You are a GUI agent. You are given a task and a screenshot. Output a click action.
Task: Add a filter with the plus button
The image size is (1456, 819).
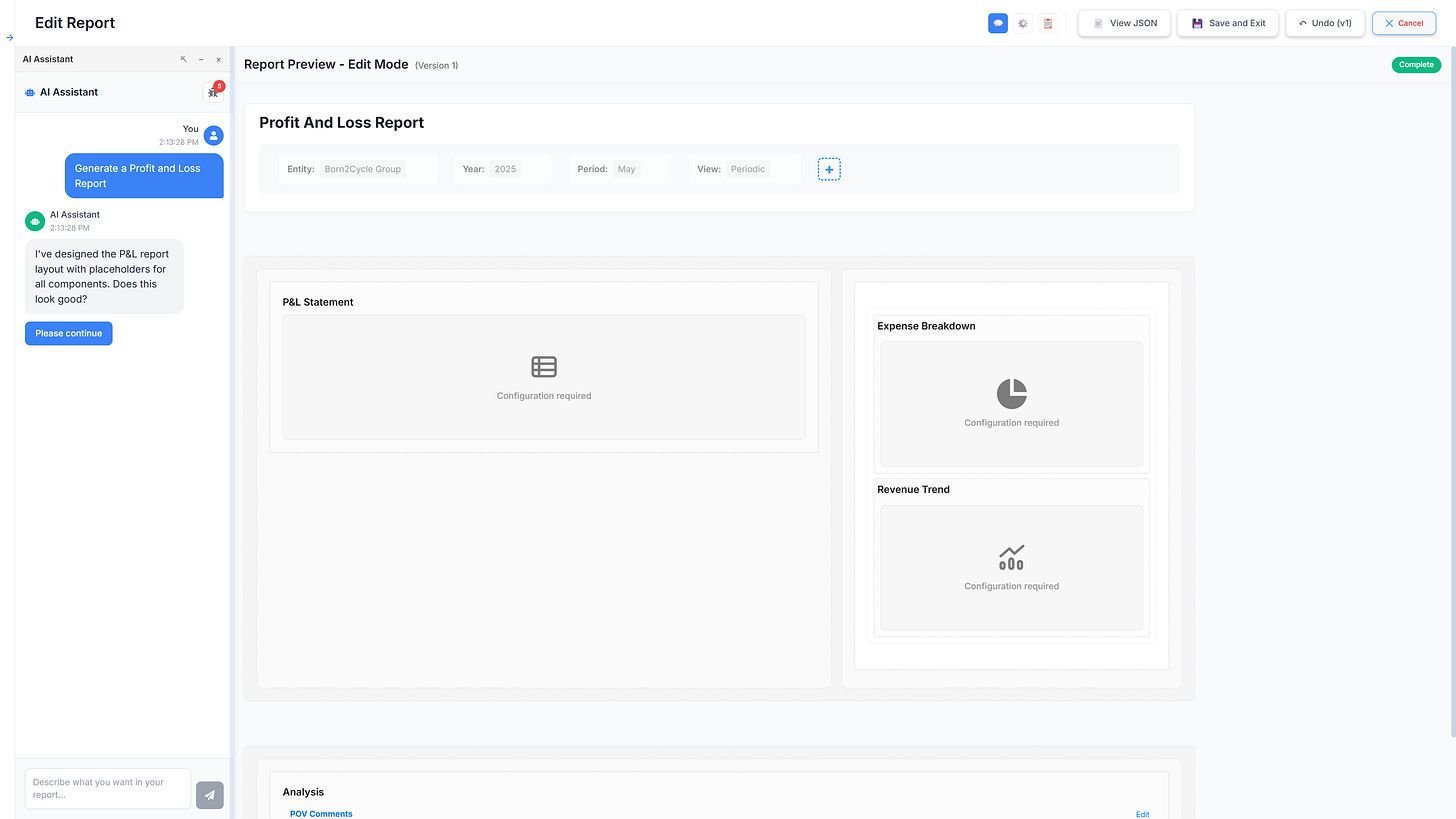pyautogui.click(x=828, y=169)
